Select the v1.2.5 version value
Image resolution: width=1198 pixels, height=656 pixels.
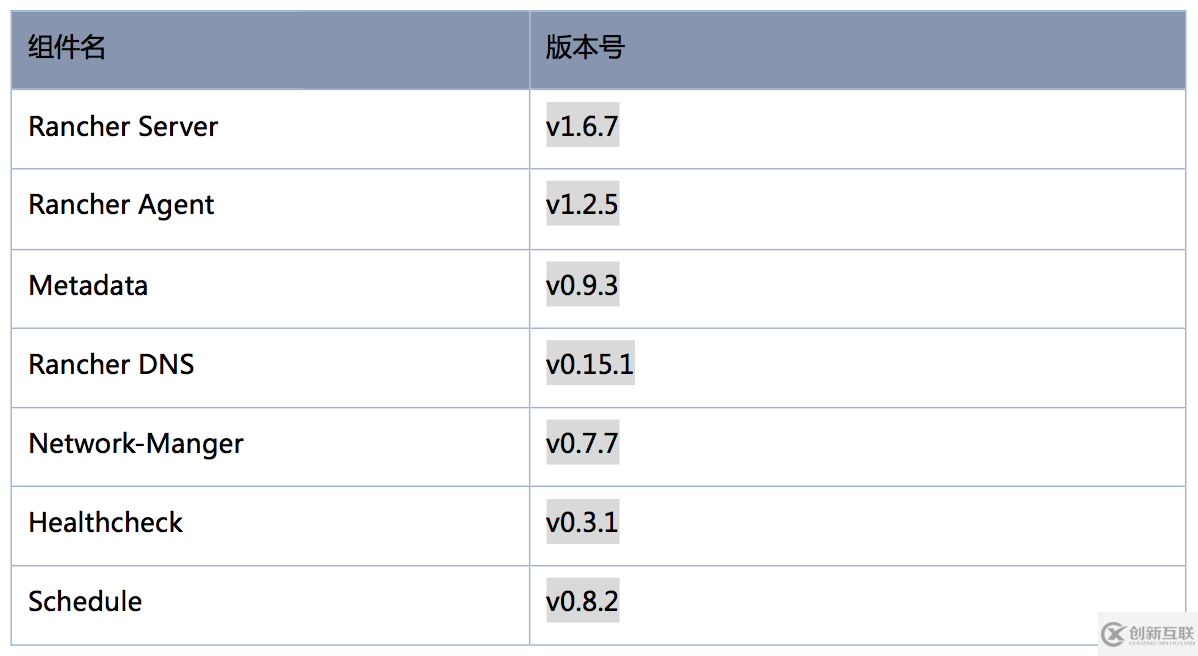582,205
